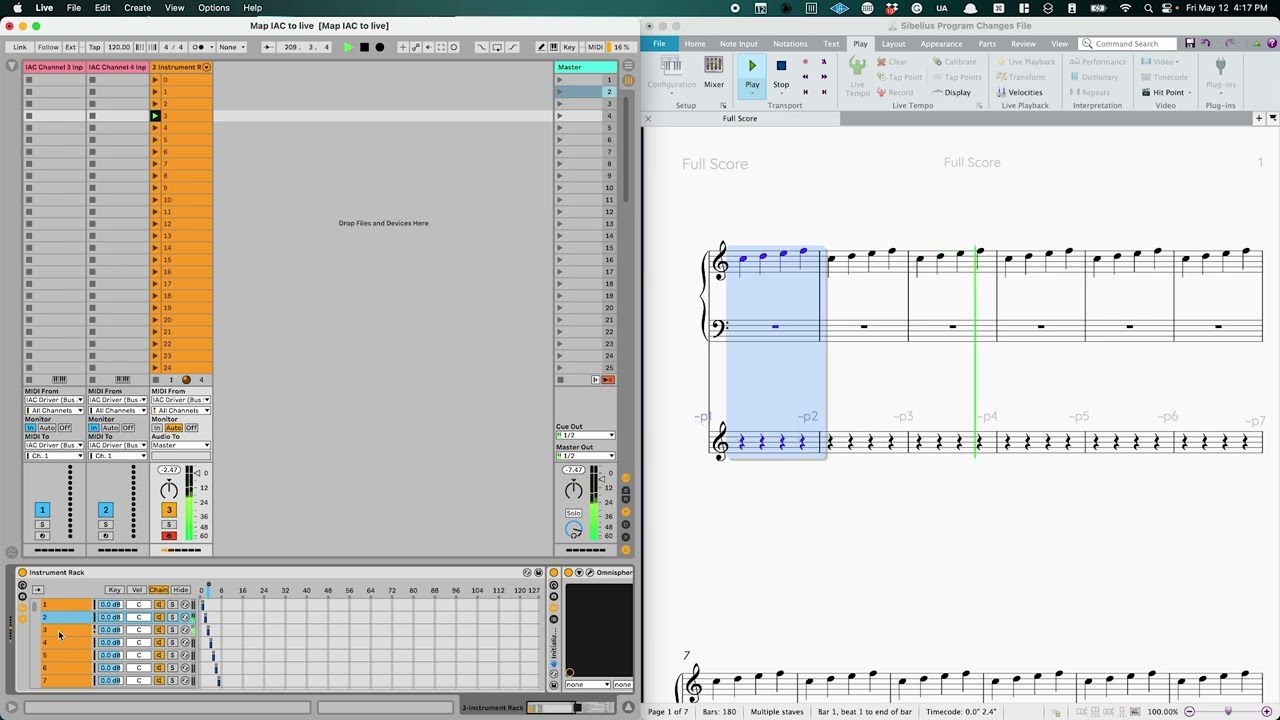Click the Command Search field
The image size is (1280, 720).
click(1129, 44)
